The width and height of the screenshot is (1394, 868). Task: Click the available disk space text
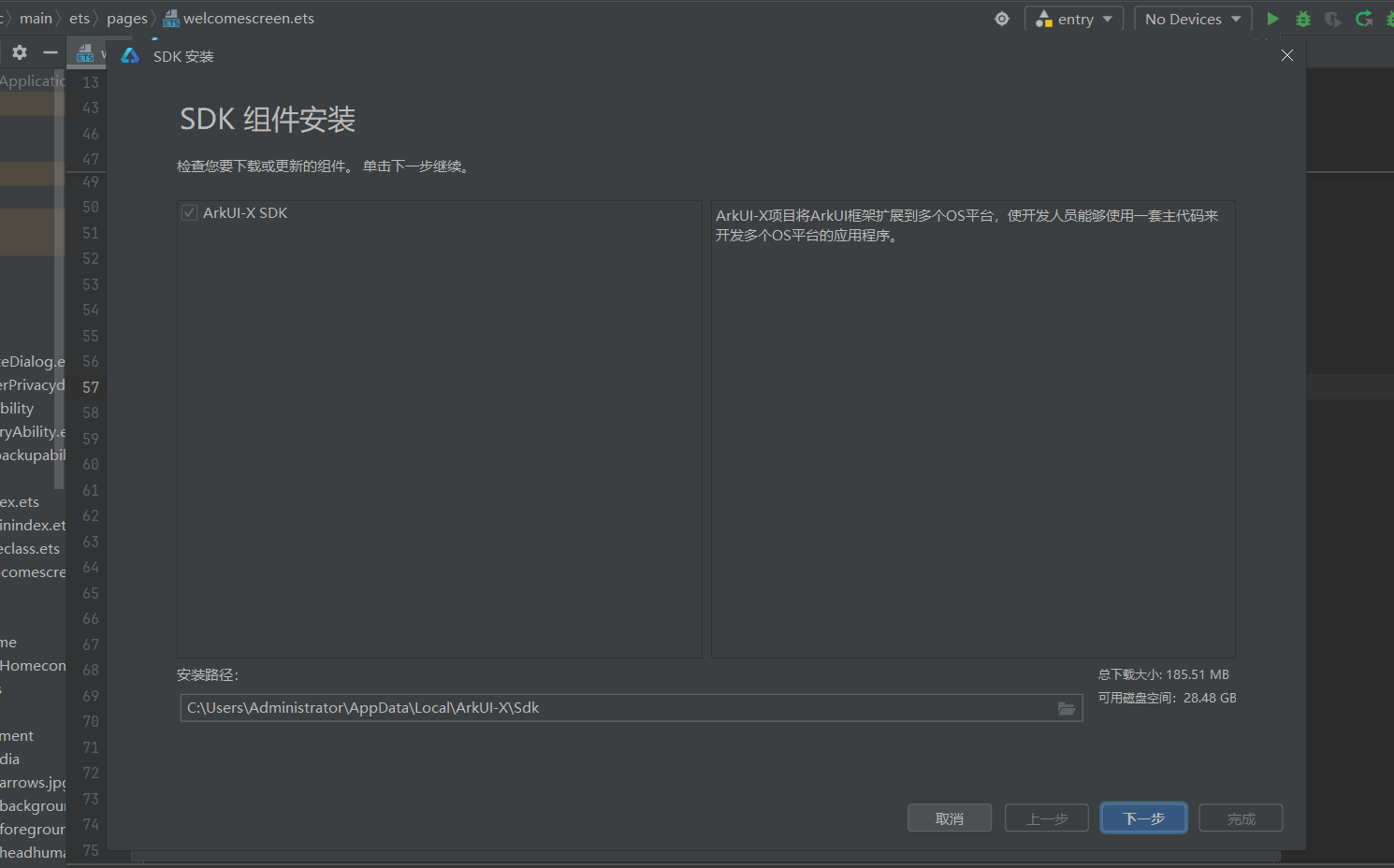[x=1168, y=698]
